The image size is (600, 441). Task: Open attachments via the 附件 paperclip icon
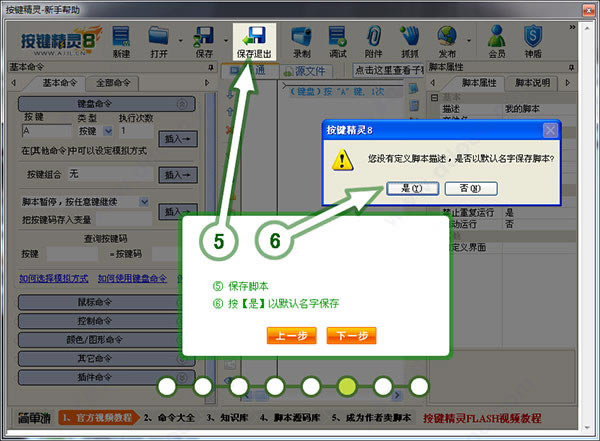coord(374,42)
